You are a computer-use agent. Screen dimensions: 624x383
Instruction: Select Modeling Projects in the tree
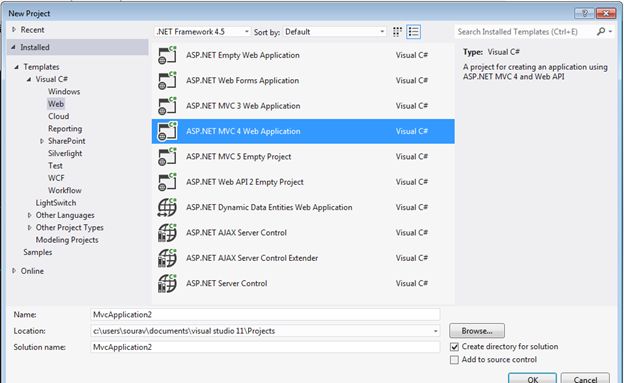[x=67, y=240]
